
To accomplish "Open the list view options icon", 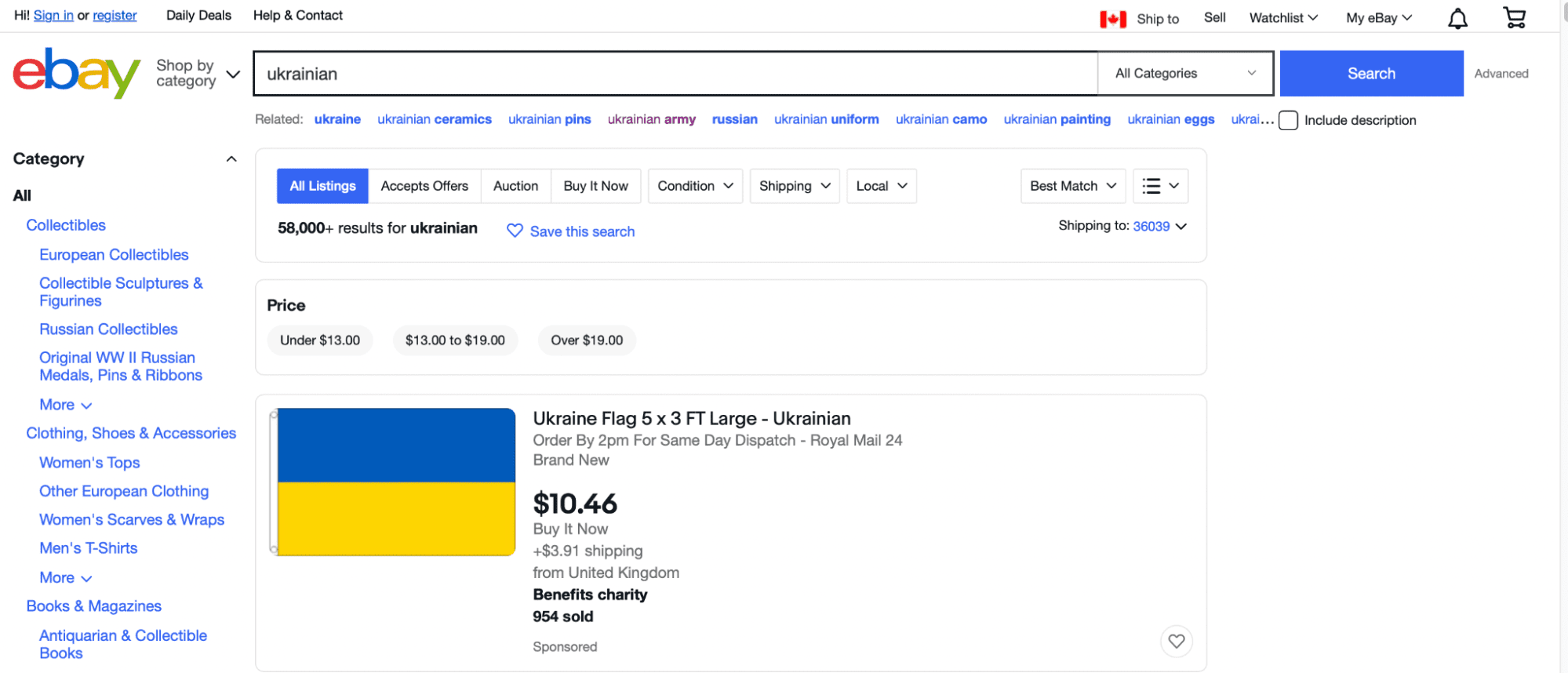I will (x=1161, y=186).
